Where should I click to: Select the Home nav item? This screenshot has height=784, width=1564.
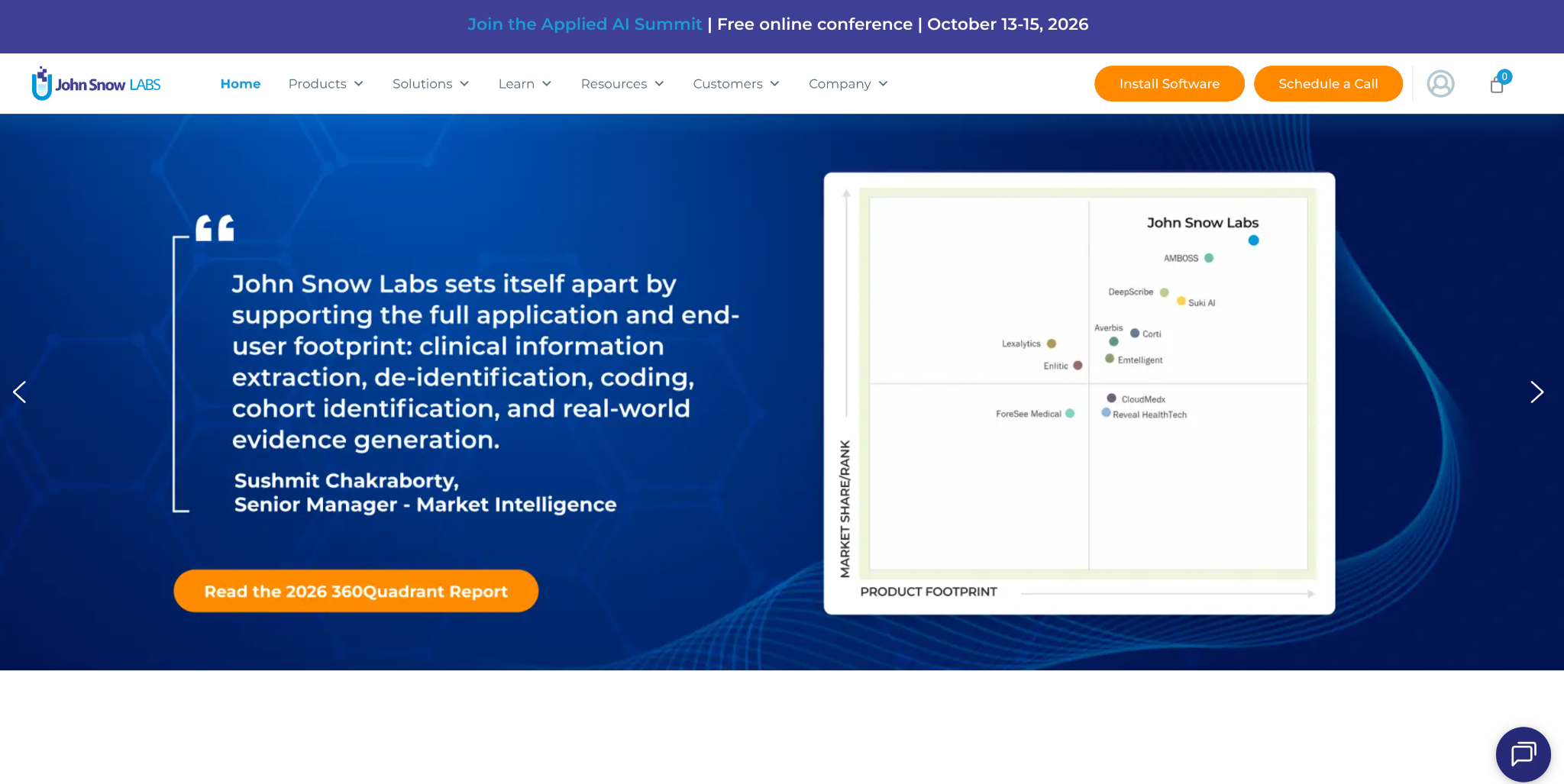click(x=241, y=84)
